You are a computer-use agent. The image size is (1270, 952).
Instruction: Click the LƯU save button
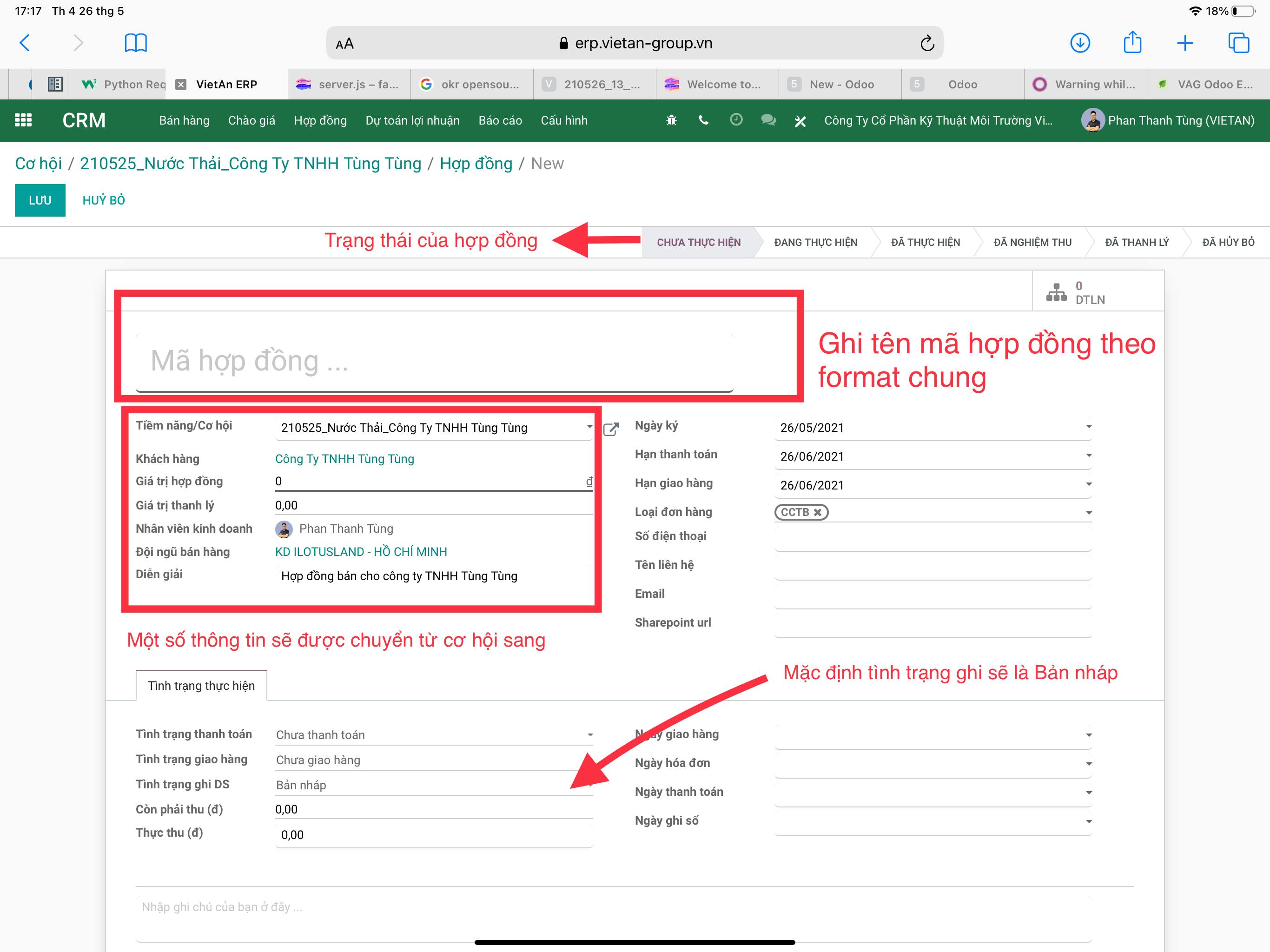40,200
